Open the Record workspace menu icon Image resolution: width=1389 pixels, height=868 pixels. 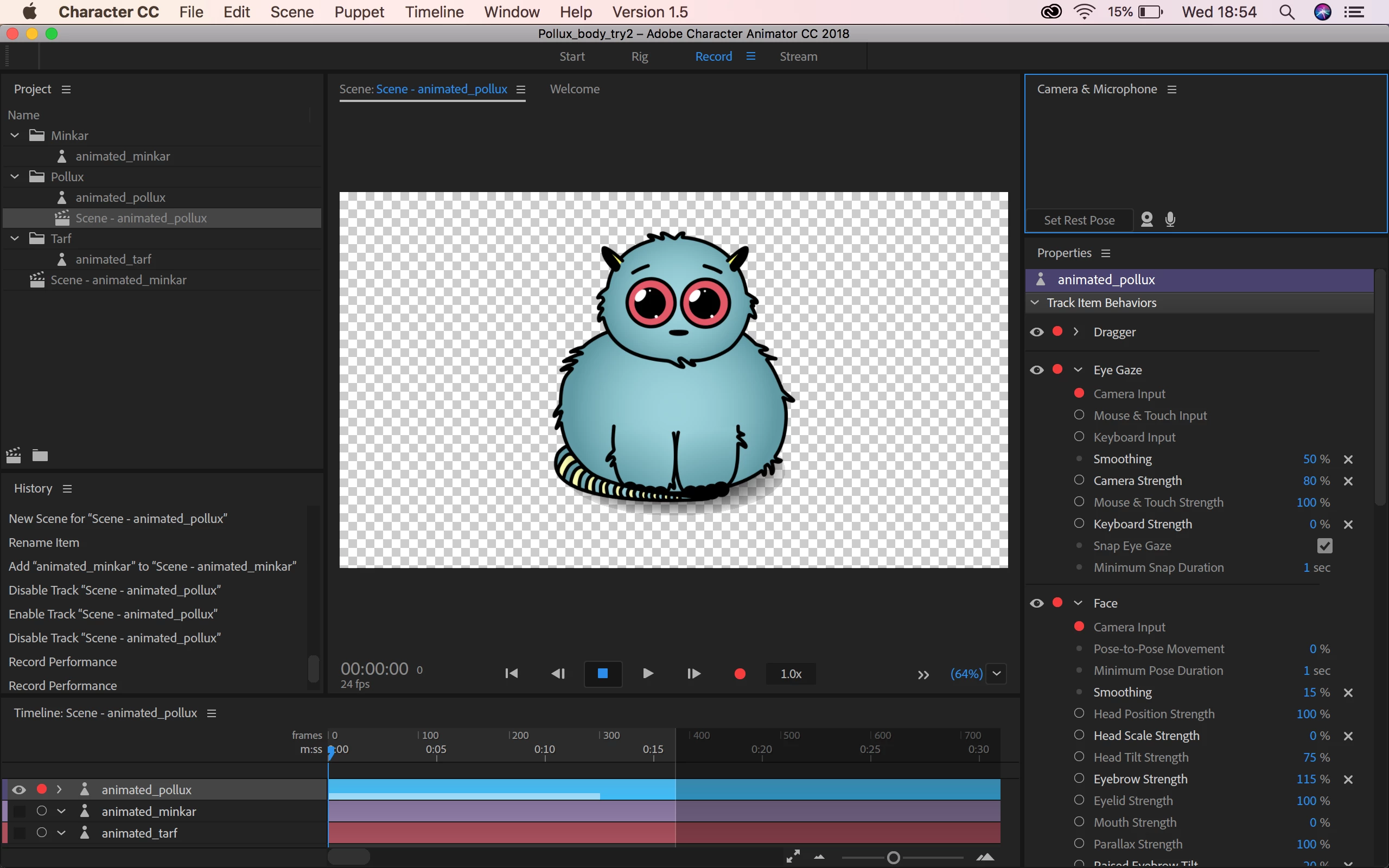pos(751,56)
